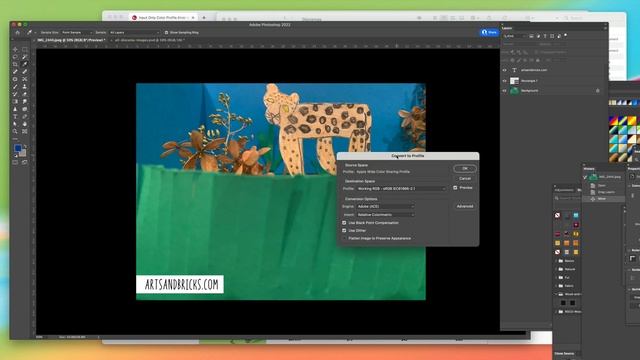Expand the Natural styles folder
640x360 pixels.
[x=556, y=269]
